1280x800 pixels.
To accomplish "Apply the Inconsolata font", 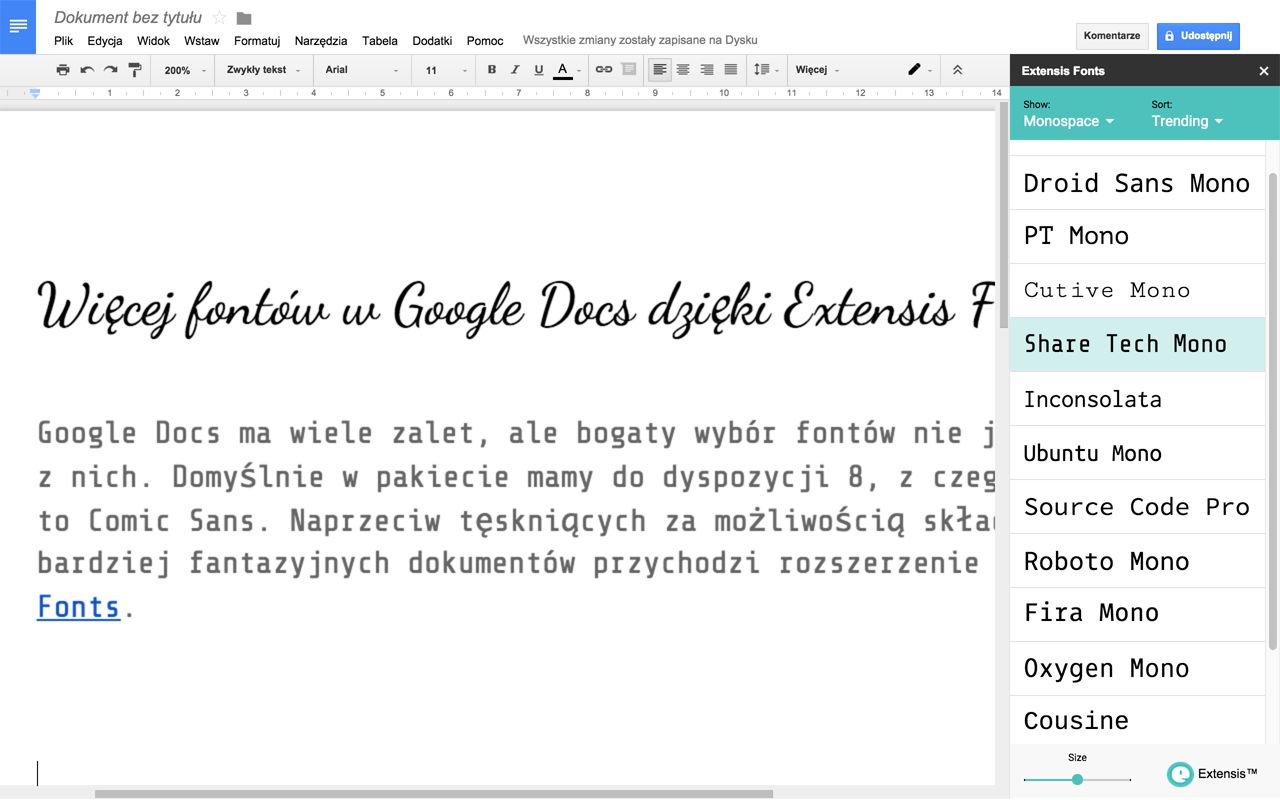I will (1137, 399).
